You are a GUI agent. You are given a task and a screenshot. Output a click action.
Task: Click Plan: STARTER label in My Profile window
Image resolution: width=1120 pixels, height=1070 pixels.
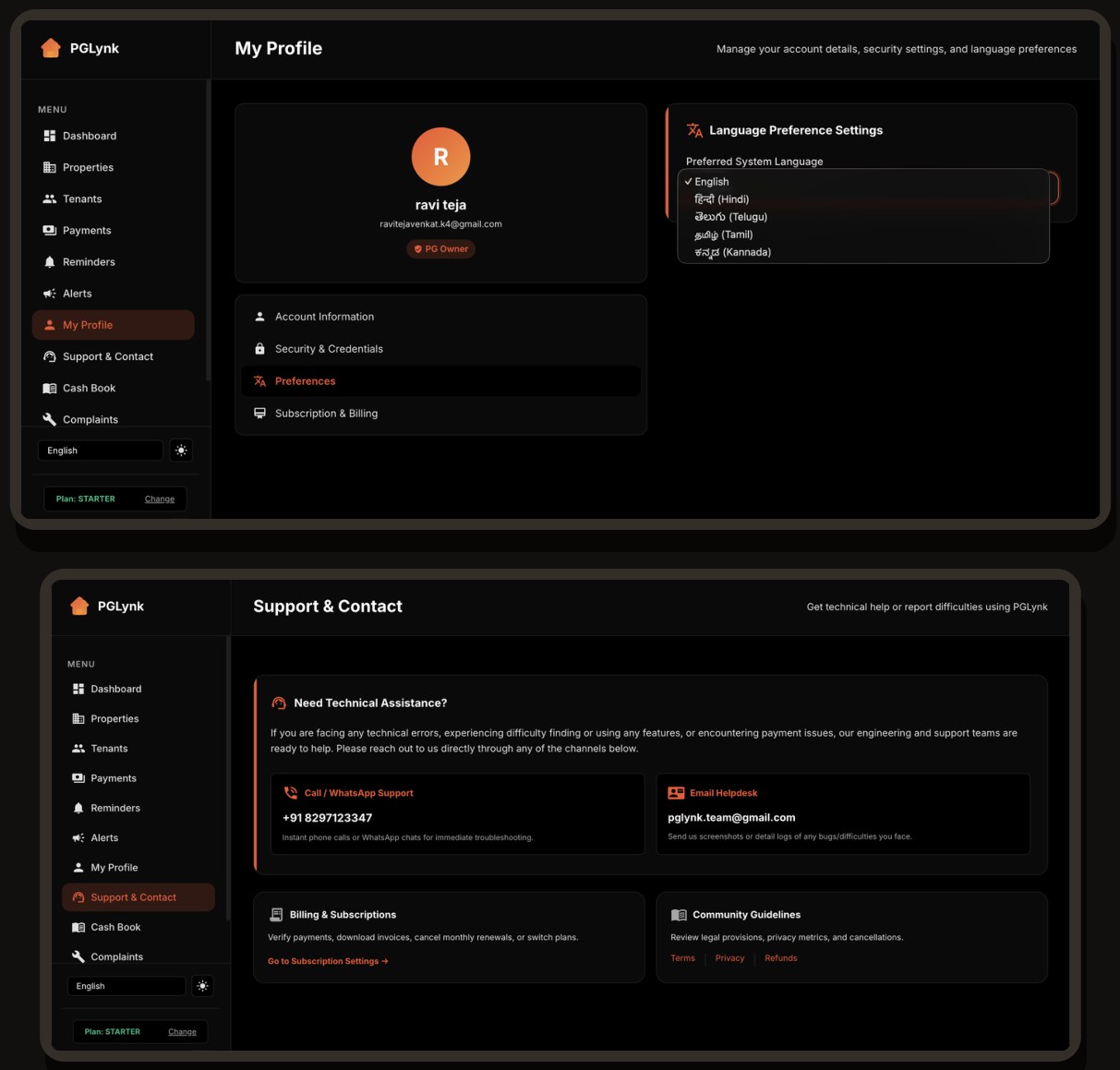(85, 499)
